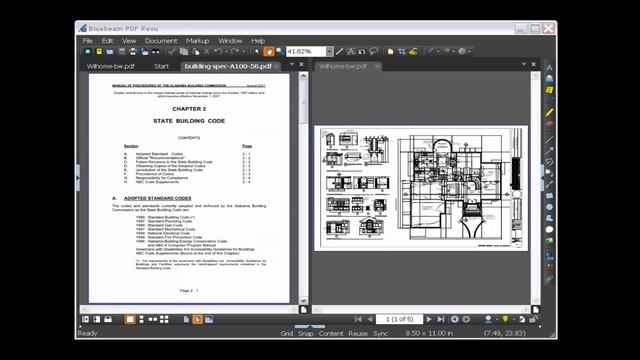
Task: Select the Lasso tool in the top toolbar
Action: pos(373,51)
